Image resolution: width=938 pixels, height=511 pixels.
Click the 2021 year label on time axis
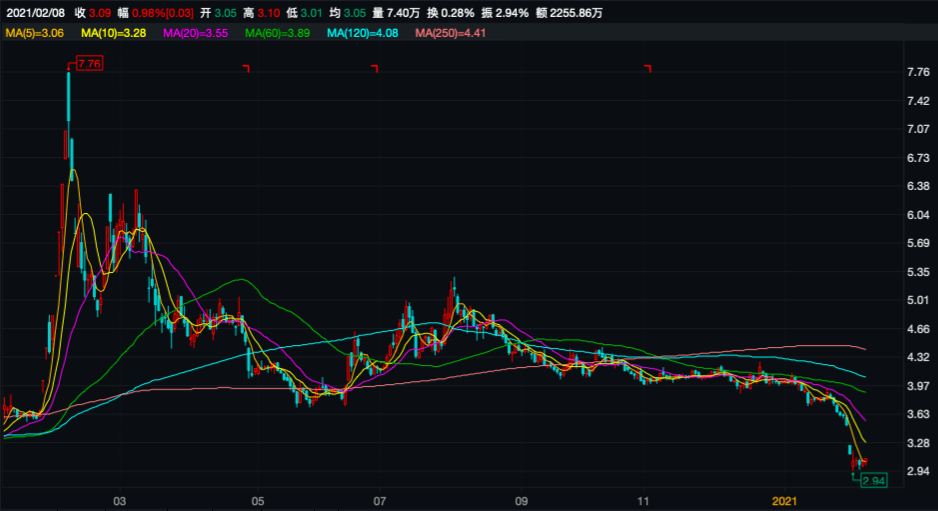[x=785, y=500]
